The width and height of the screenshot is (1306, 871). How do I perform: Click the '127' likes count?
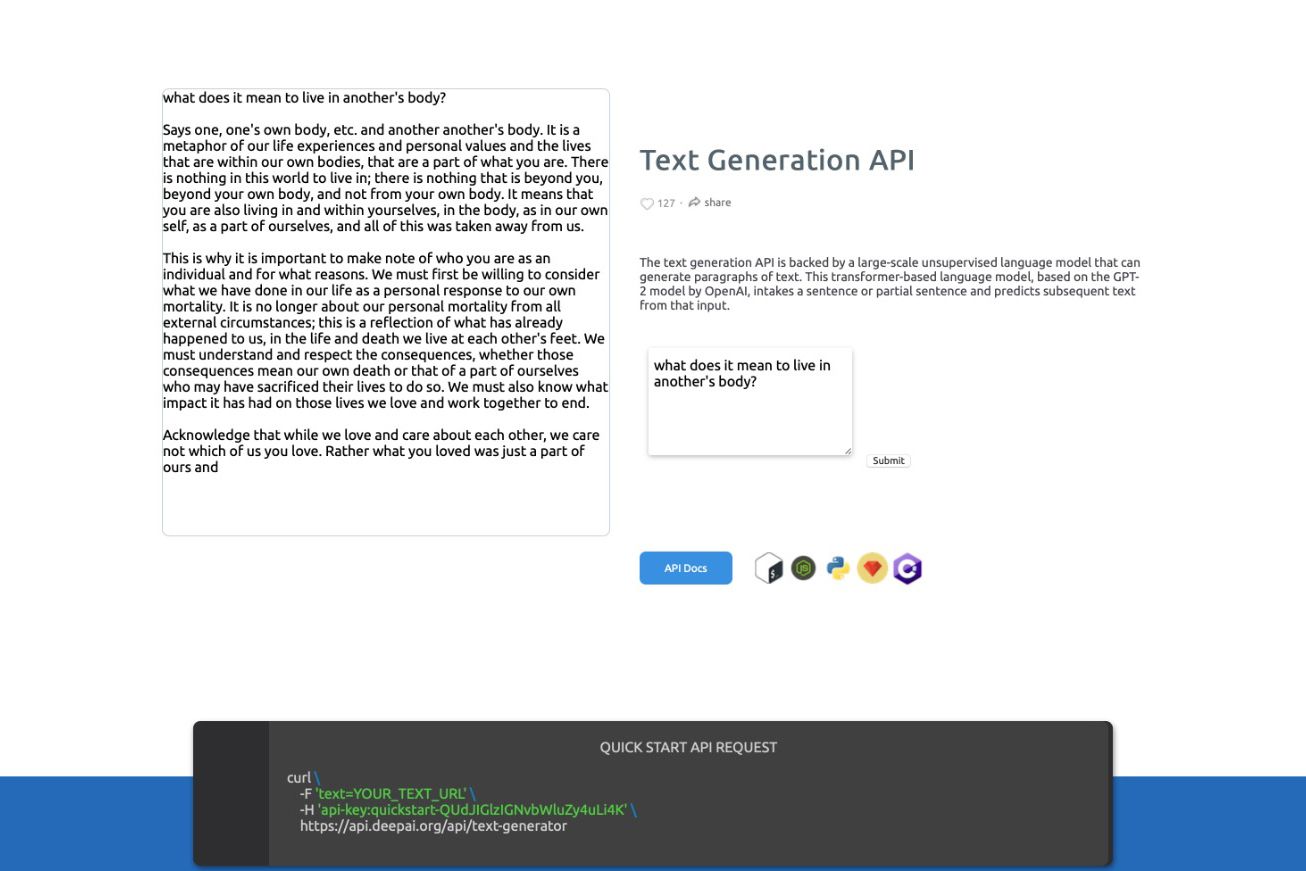click(666, 204)
